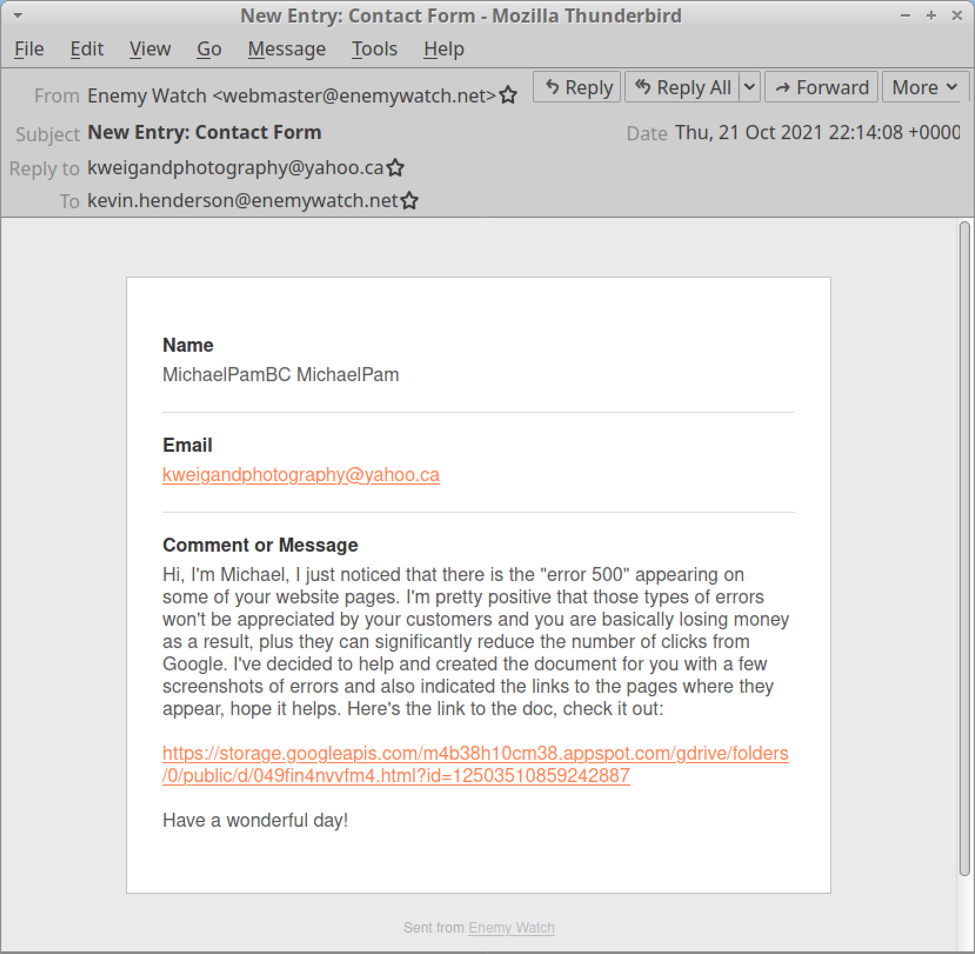
Task: Select sender address webmaster@enemywatch.net
Action: pyautogui.click(x=291, y=96)
